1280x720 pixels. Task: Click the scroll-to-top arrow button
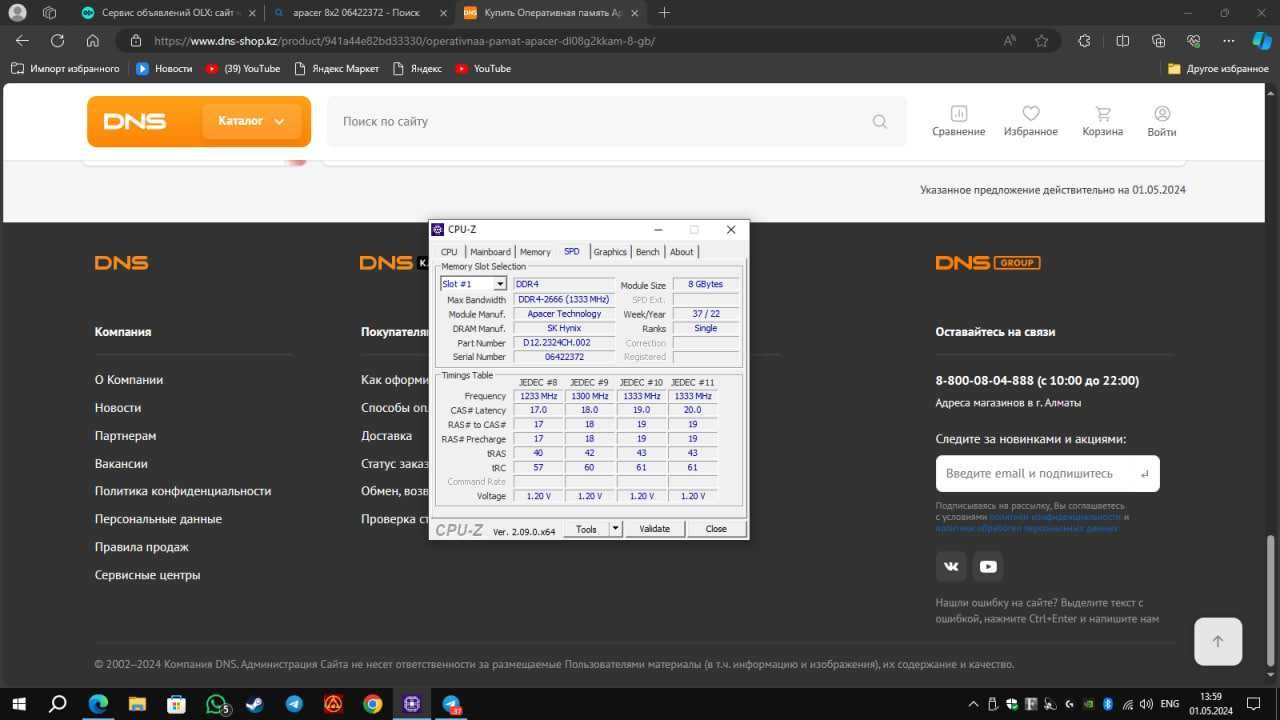pyautogui.click(x=1218, y=642)
